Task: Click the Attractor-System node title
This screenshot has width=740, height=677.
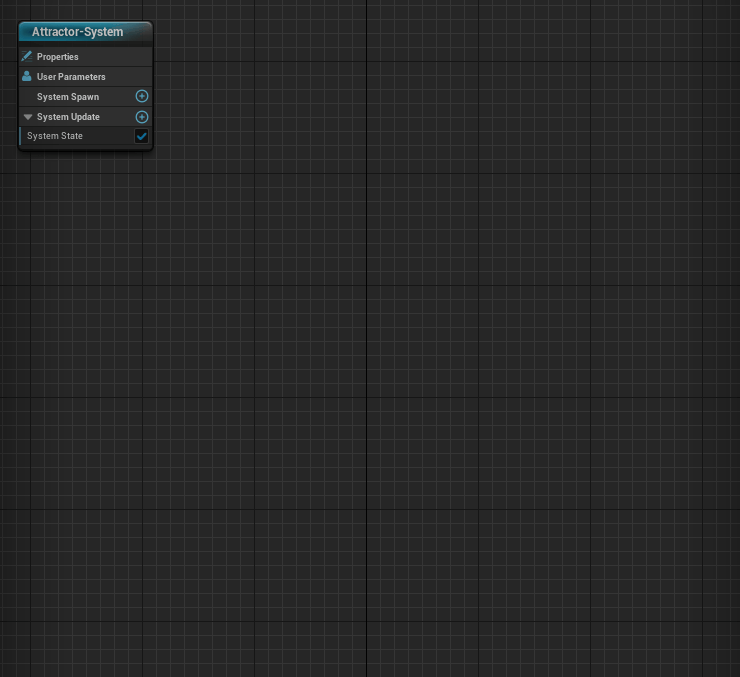Action: click(77, 32)
